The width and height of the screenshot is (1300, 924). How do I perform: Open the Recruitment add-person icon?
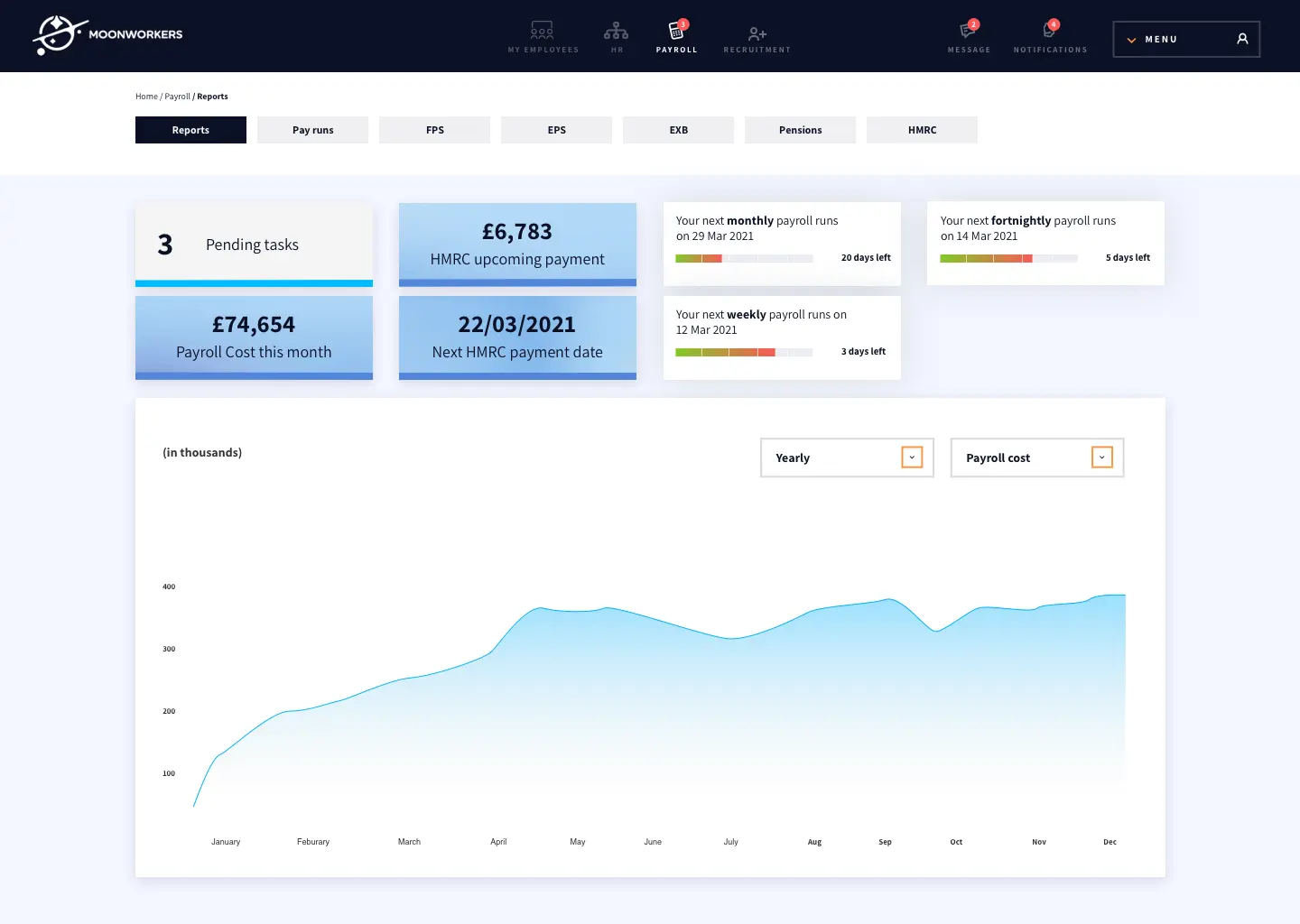[x=757, y=33]
